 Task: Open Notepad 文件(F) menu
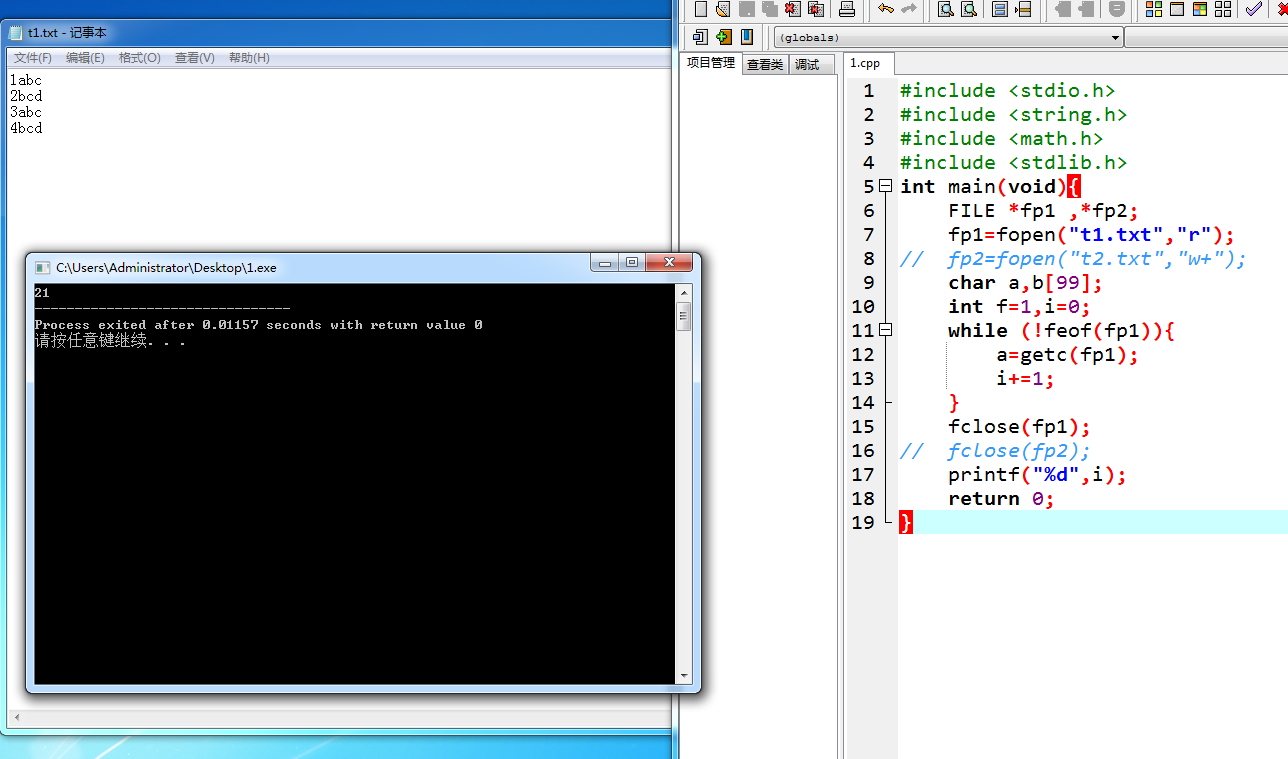coord(33,58)
